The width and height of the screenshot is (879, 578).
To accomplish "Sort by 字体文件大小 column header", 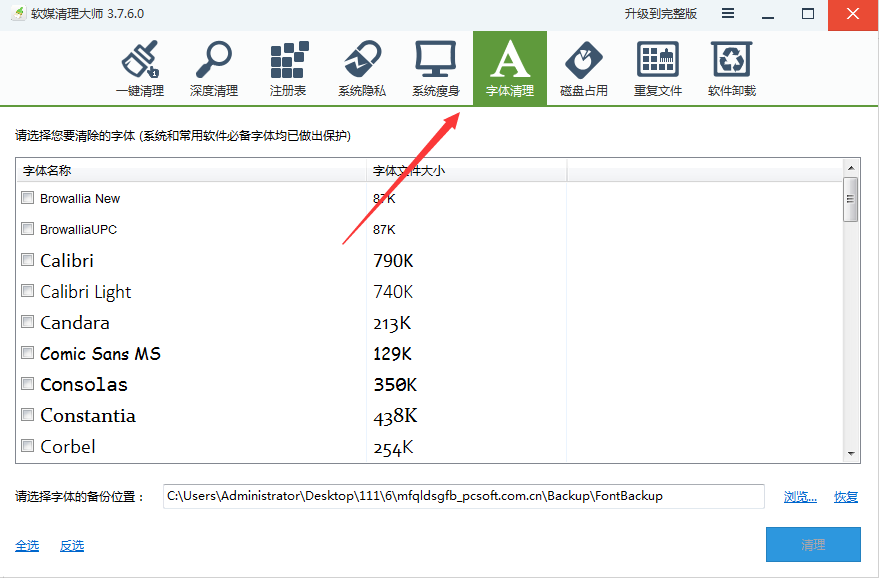I will pyautogui.click(x=466, y=171).
